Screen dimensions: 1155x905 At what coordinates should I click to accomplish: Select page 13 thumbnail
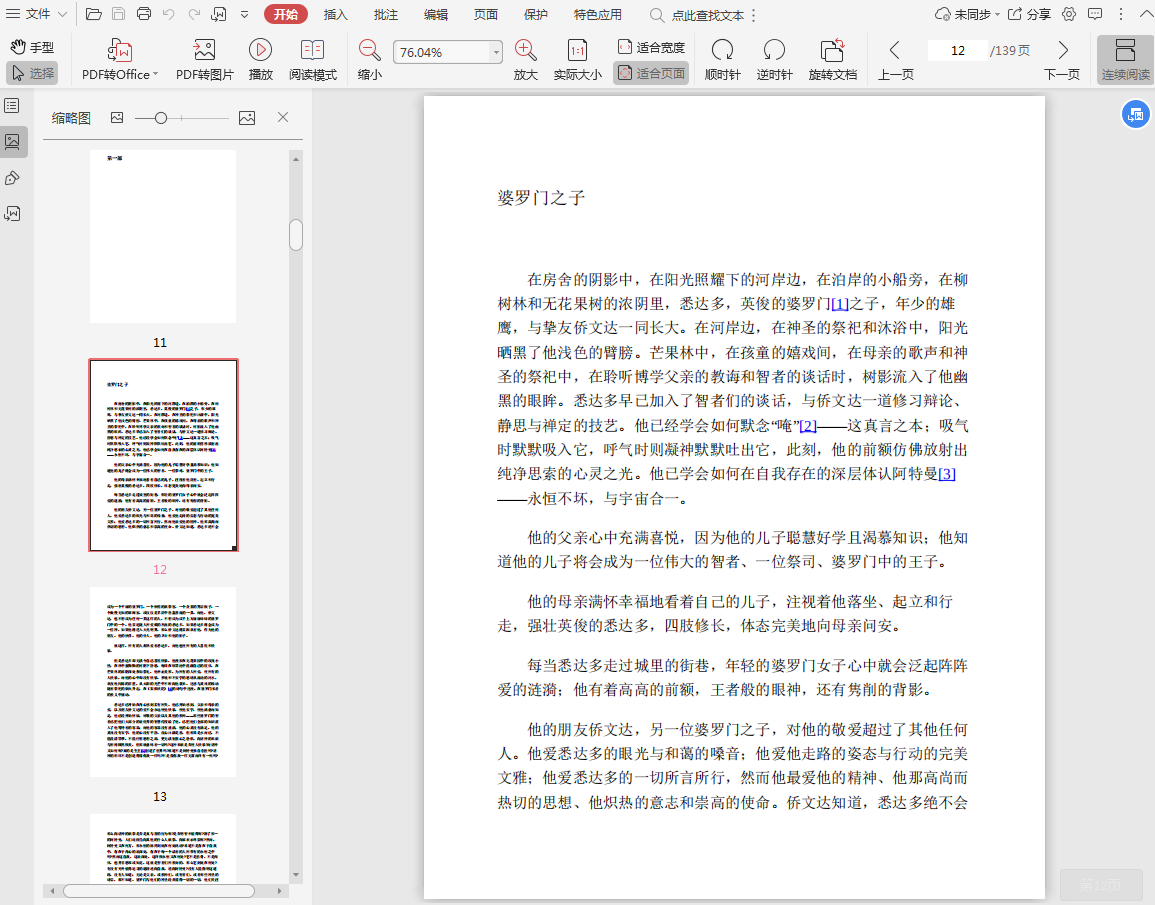[x=163, y=682]
